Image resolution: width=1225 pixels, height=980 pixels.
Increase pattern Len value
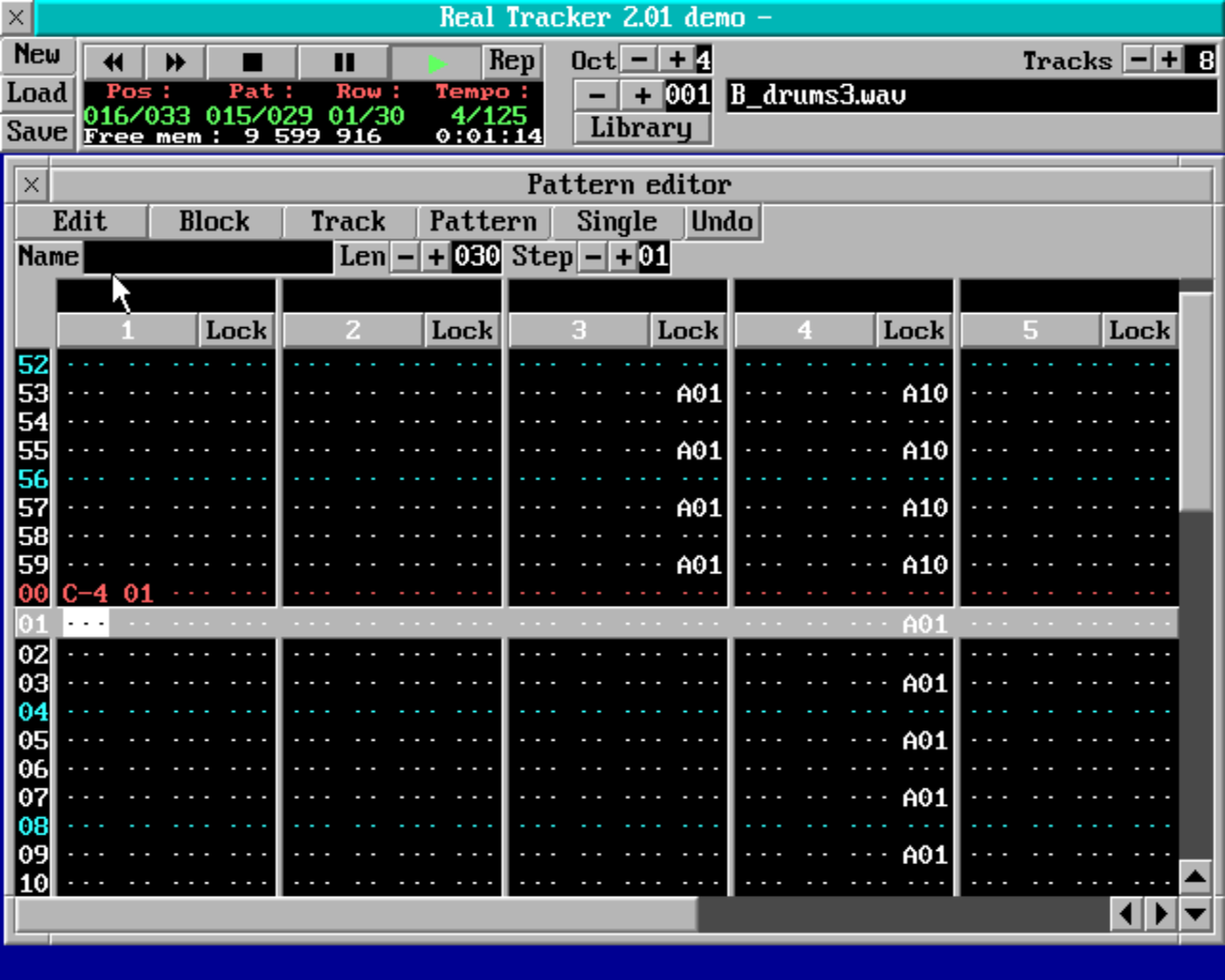coord(436,256)
